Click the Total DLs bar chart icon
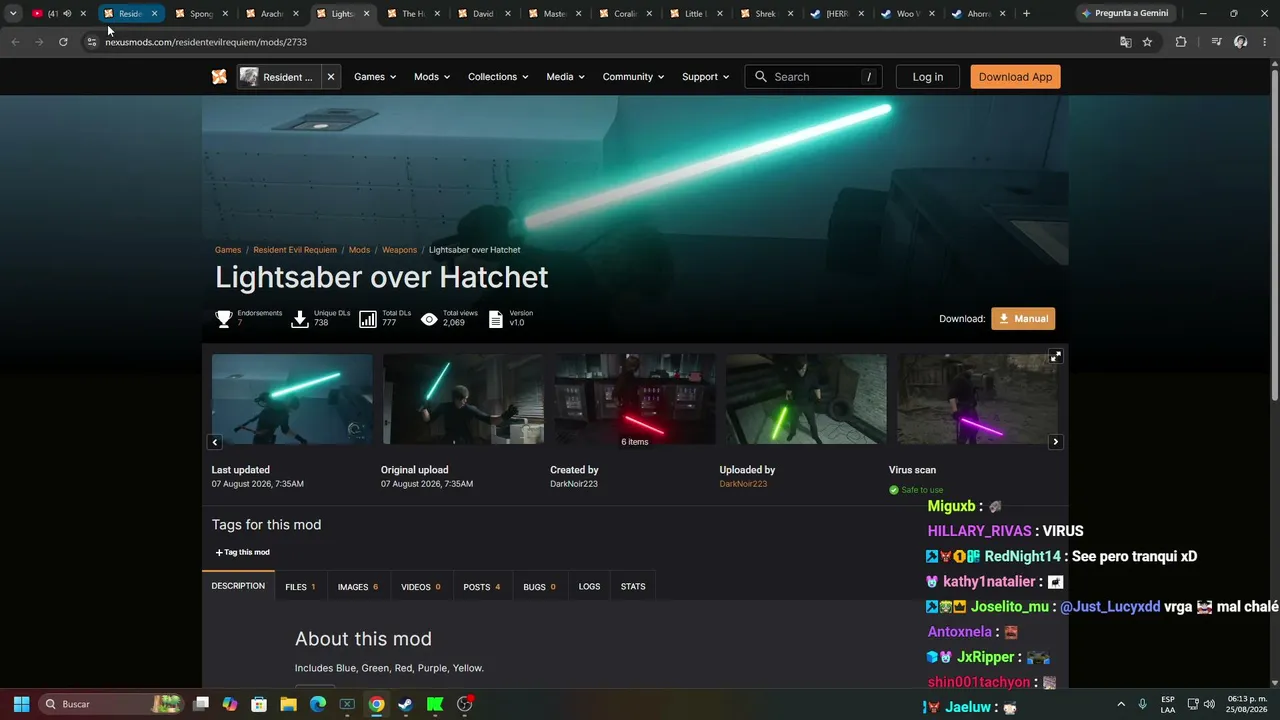This screenshot has height=720, width=1280. tap(368, 319)
